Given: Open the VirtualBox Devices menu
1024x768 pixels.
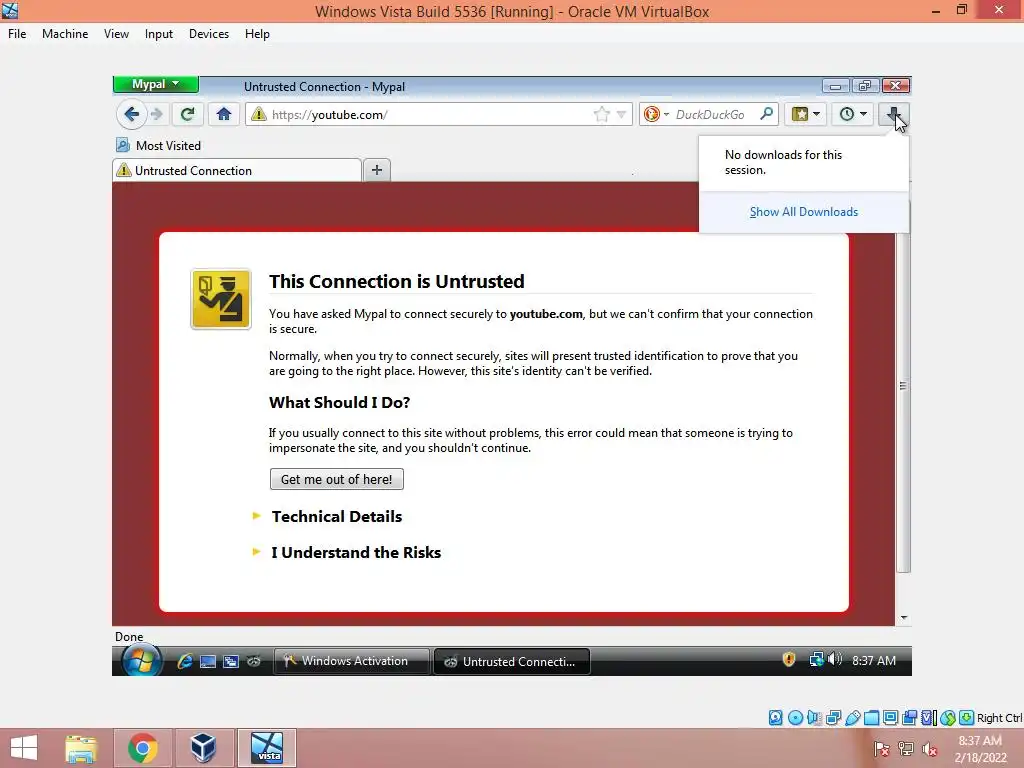Looking at the screenshot, I should click(209, 34).
